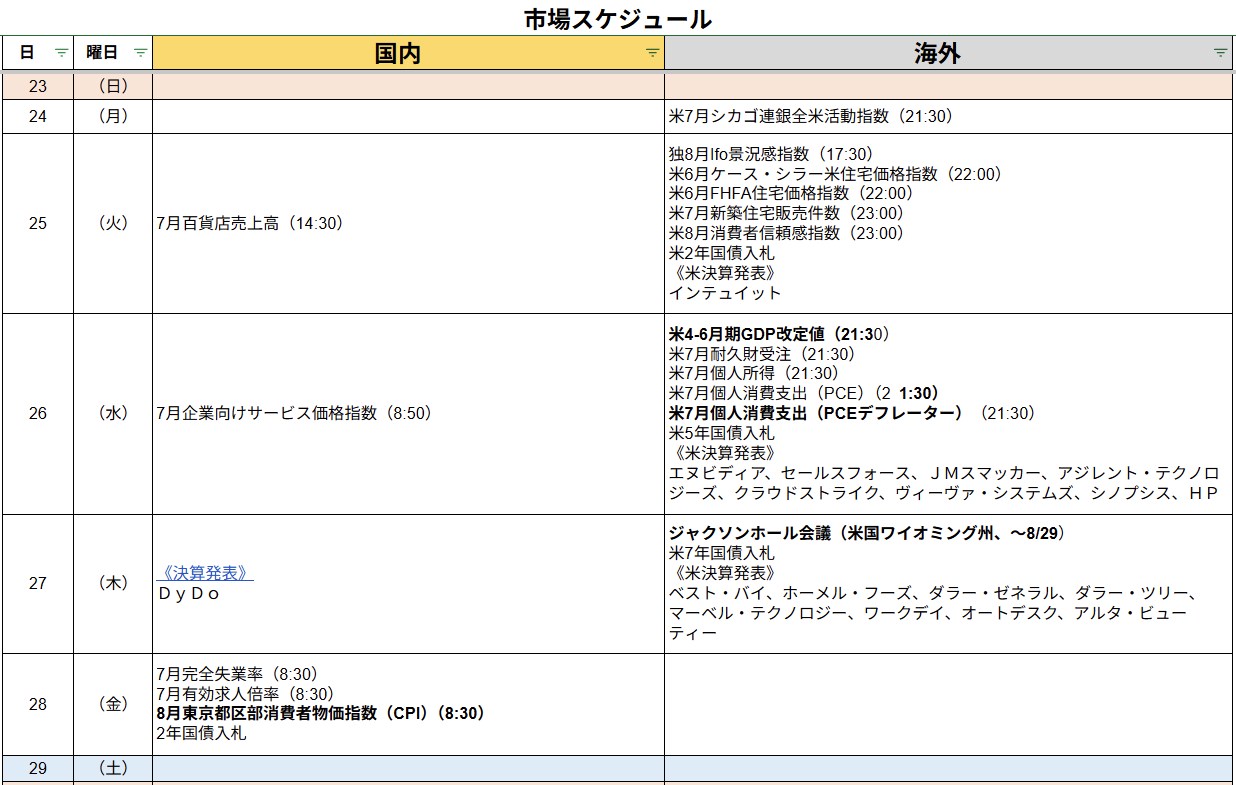Open the filter dropdown for 曜日 column
This screenshot has width=1236, height=785.
tap(140, 53)
